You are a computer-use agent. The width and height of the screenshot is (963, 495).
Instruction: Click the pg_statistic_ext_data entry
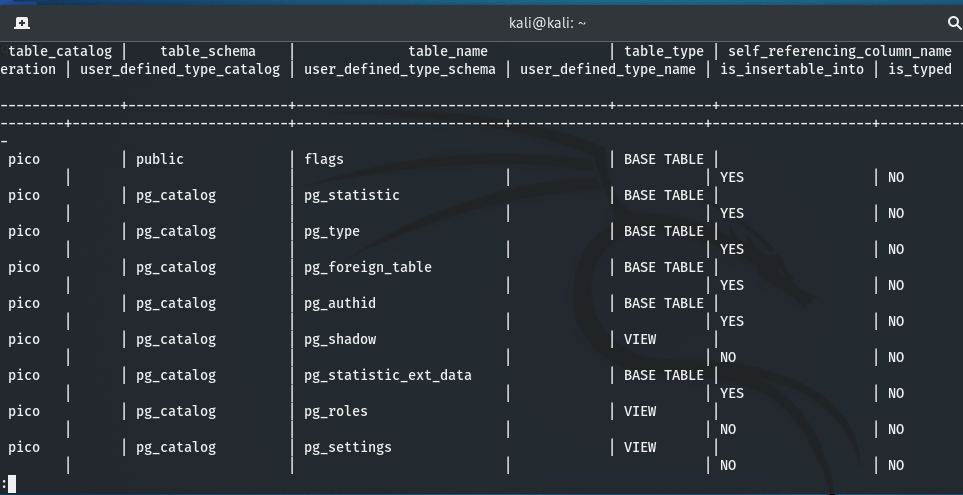tap(388, 375)
